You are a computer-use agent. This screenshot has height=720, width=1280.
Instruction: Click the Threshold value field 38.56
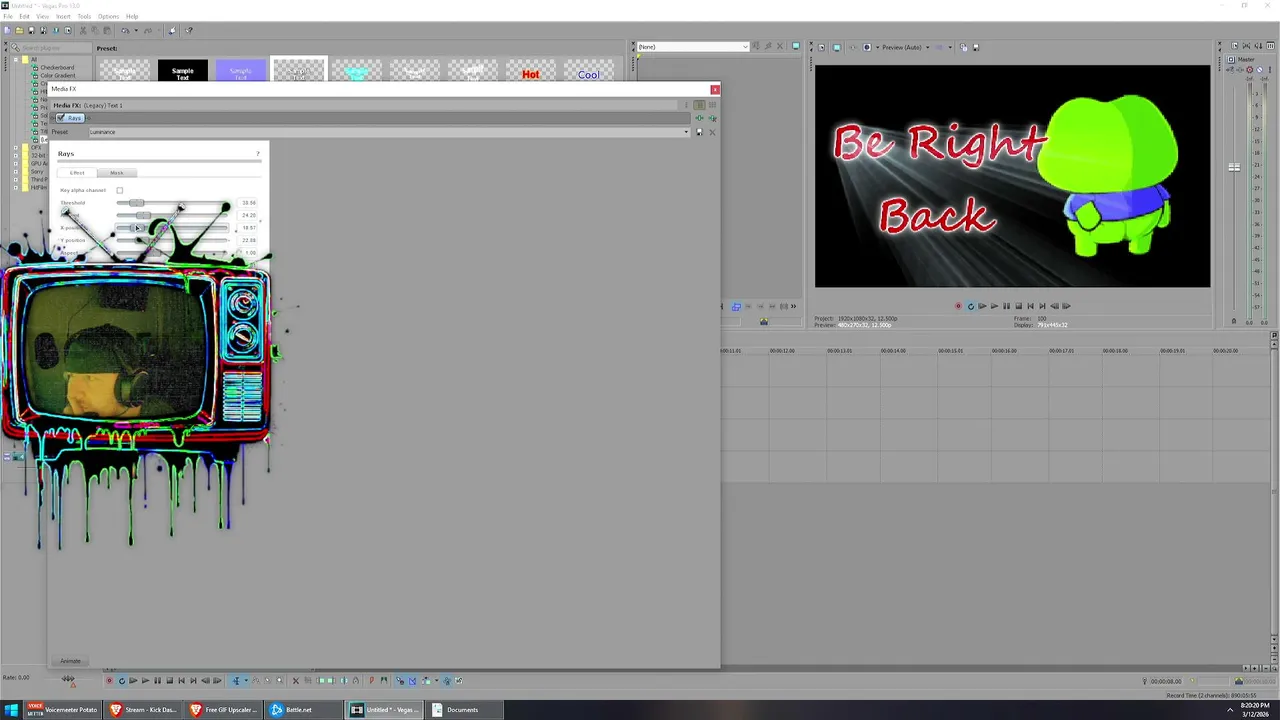tap(248, 203)
